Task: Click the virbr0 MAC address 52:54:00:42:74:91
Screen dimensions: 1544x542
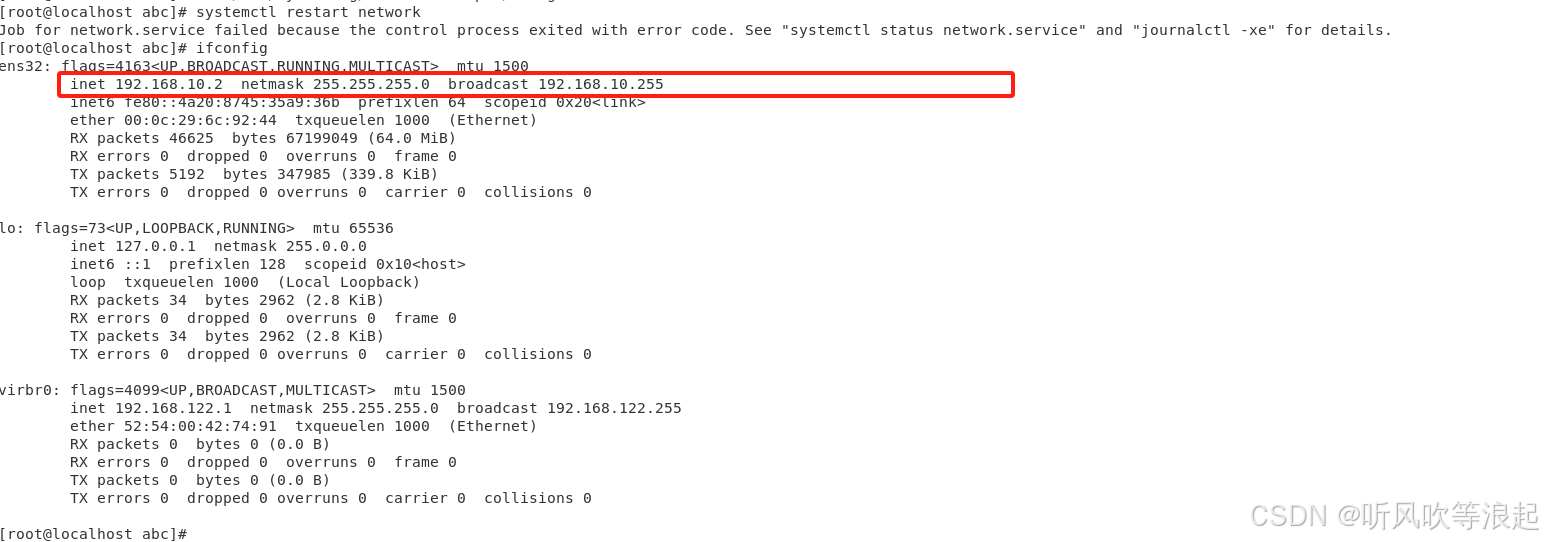Action: [x=200, y=426]
